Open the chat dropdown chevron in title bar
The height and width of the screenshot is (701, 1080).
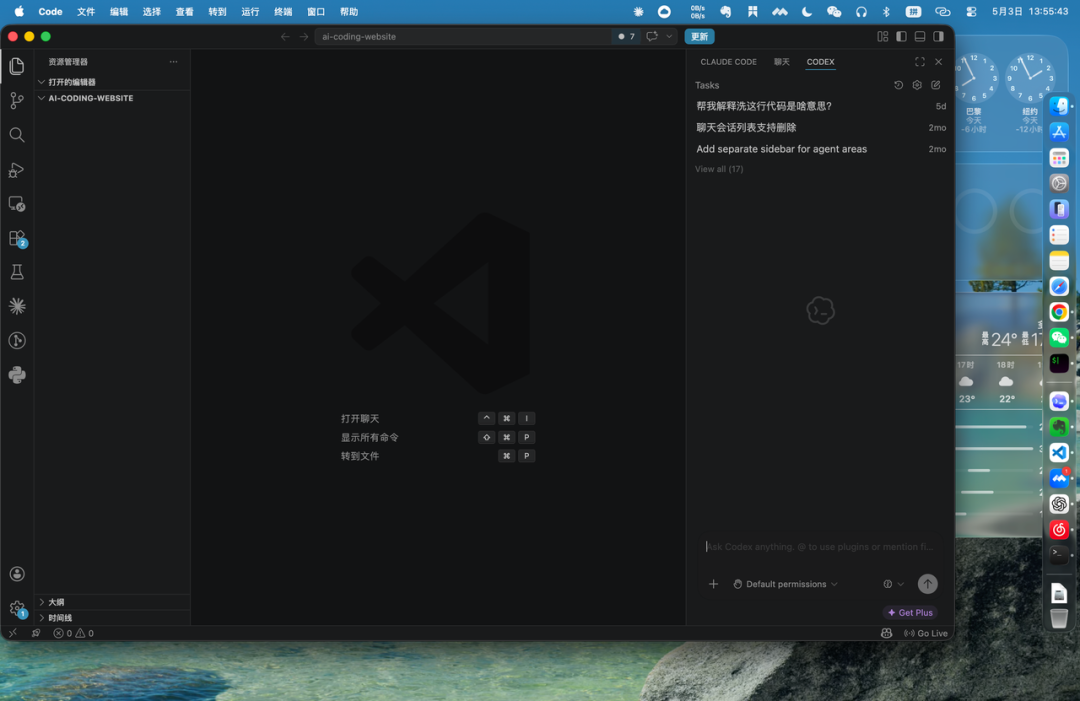coord(669,36)
